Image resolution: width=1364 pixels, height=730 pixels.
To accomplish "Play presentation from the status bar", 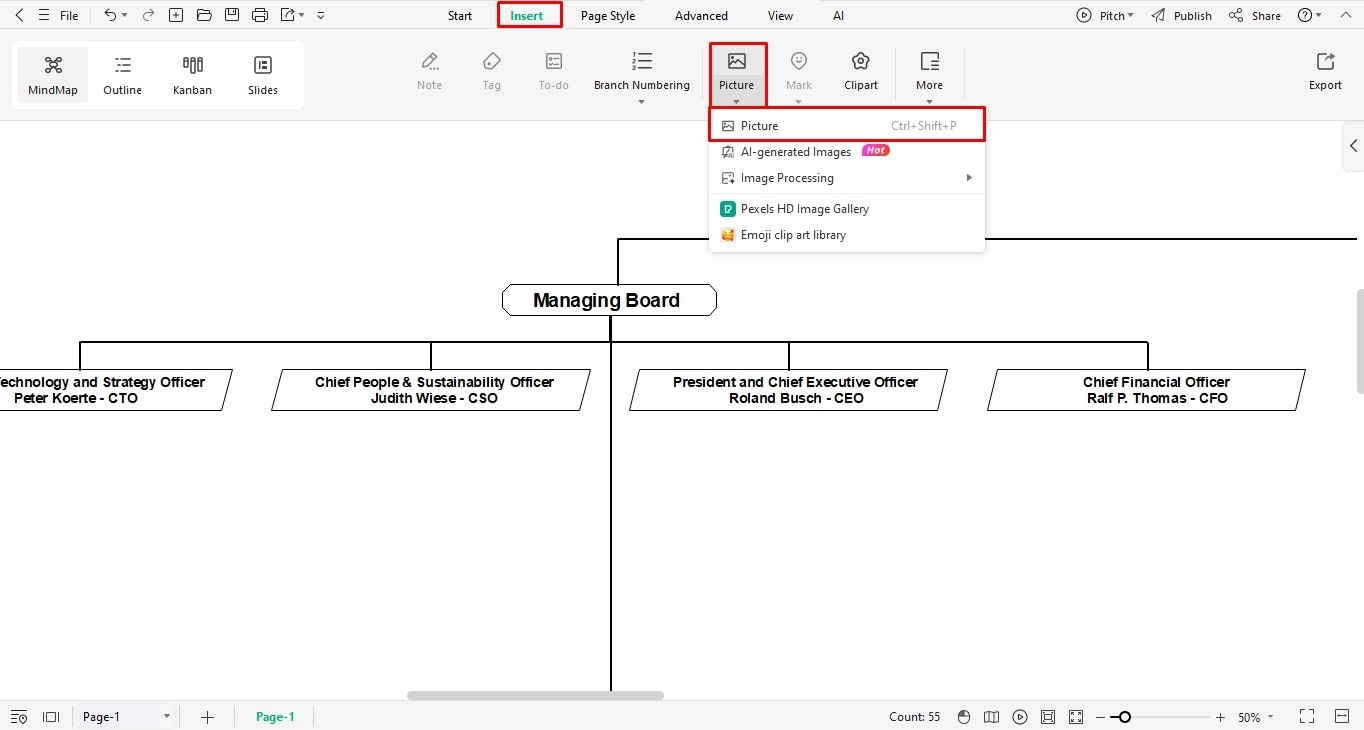I will [x=1019, y=717].
